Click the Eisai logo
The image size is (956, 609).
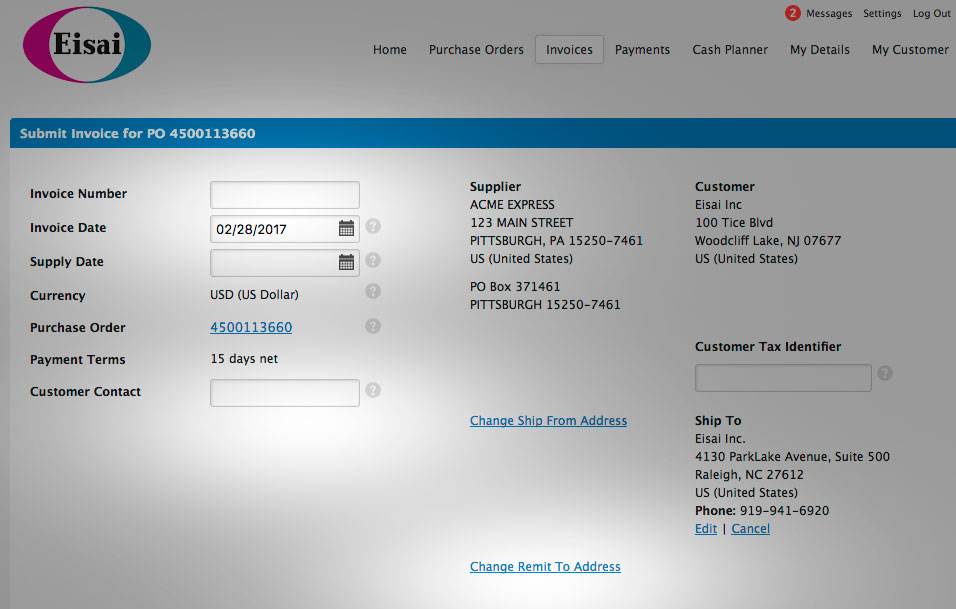click(x=87, y=45)
